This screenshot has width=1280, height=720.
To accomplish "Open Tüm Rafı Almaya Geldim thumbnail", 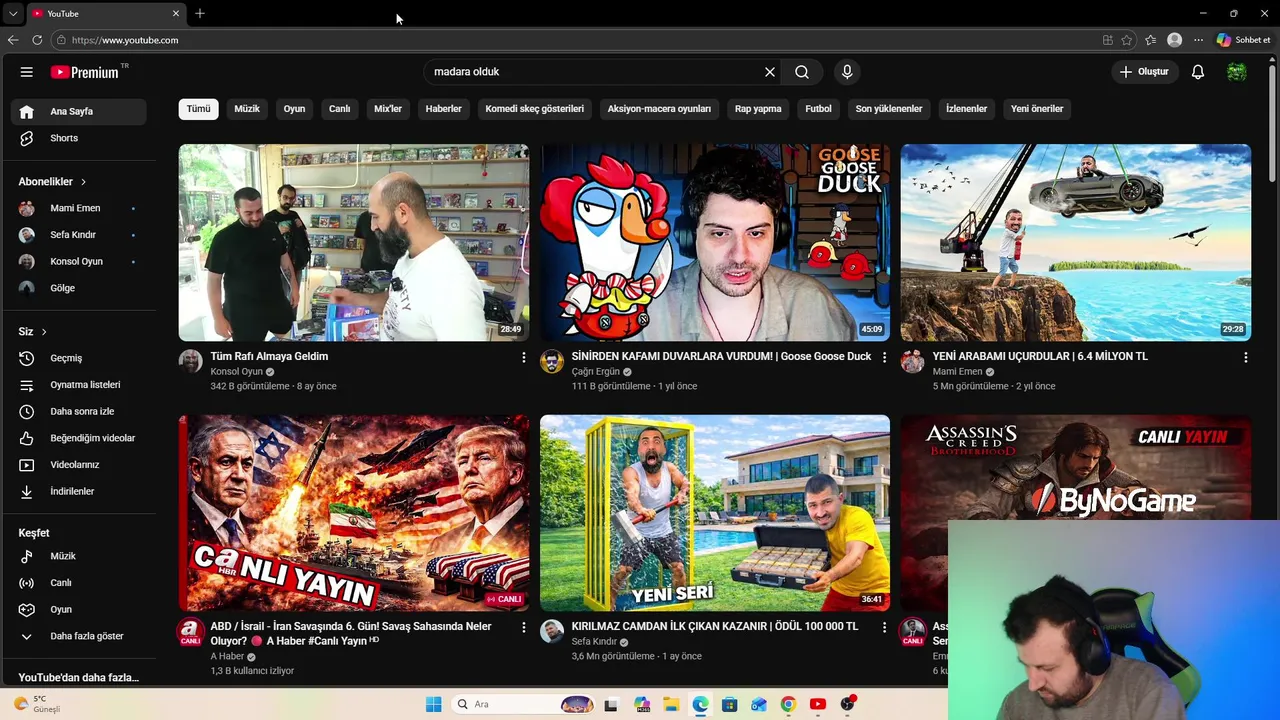I will coord(354,243).
